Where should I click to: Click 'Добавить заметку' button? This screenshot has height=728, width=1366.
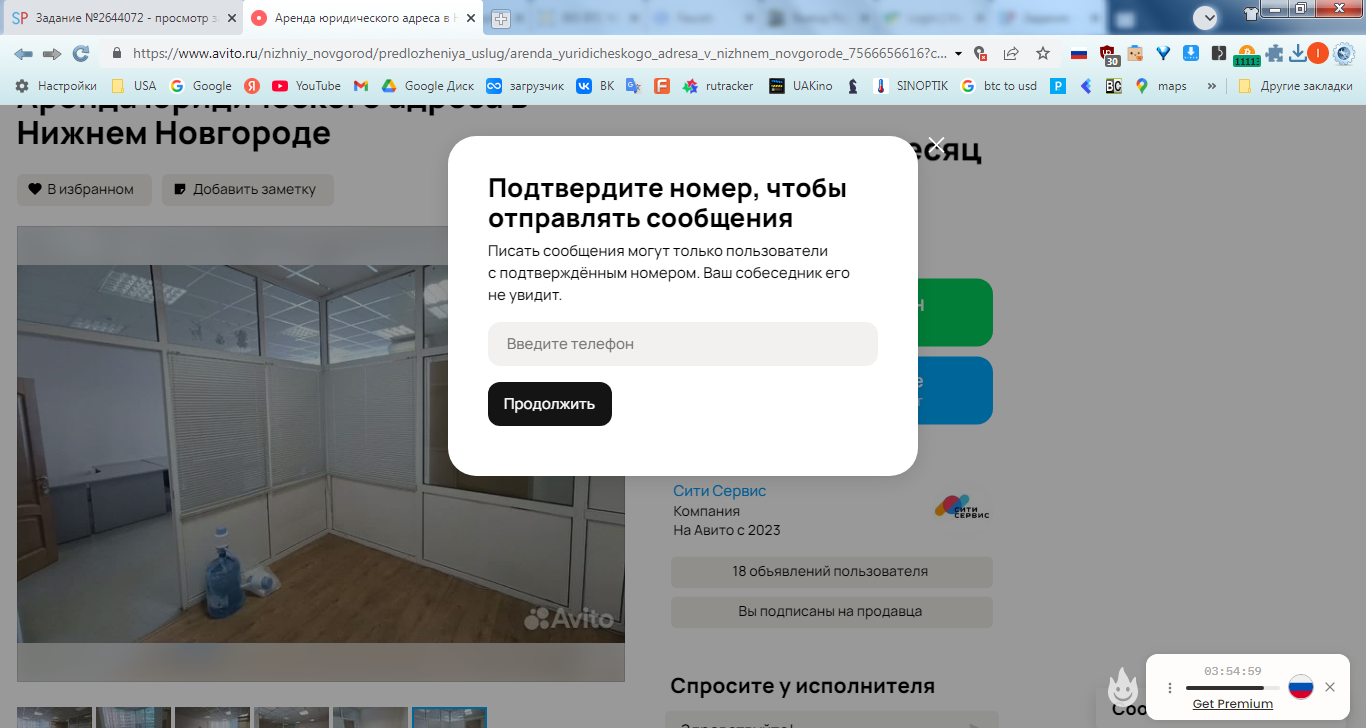pos(248,189)
